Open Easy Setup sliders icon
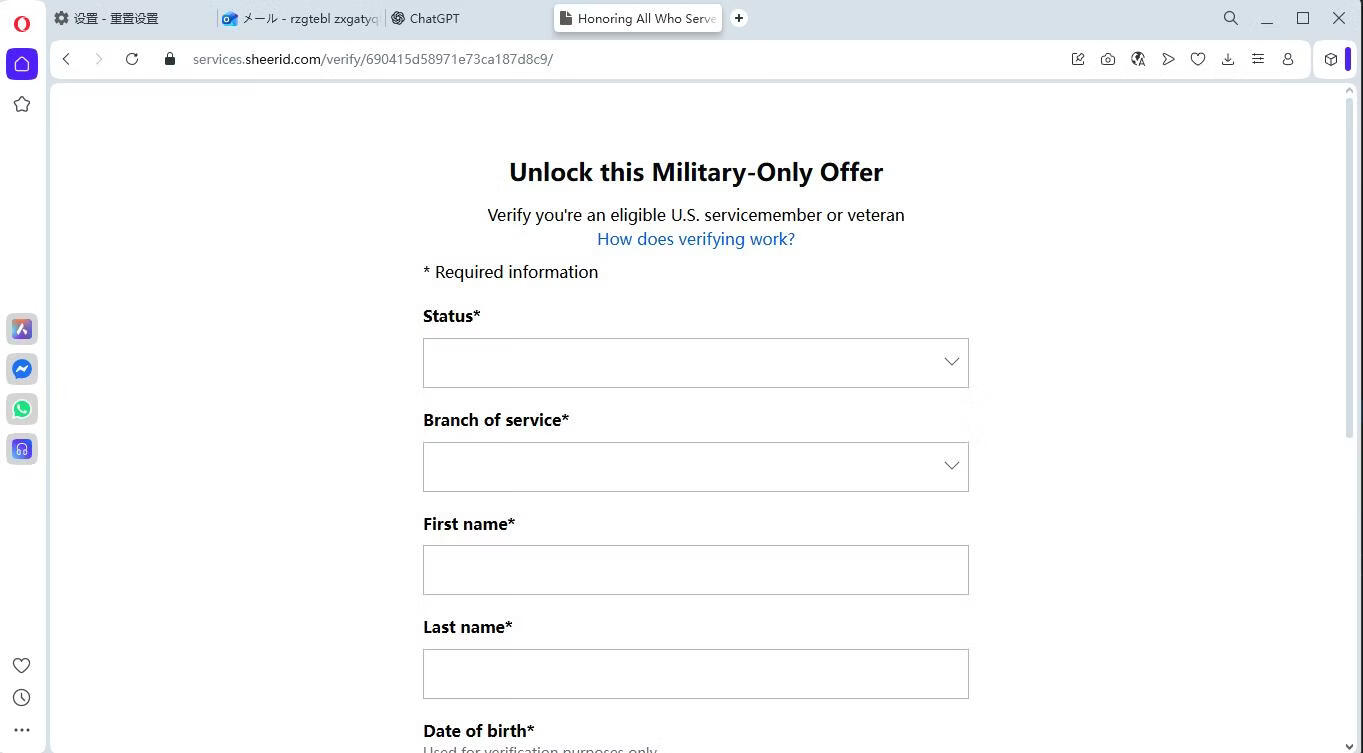Viewport: 1363px width, 753px height. tap(1258, 59)
